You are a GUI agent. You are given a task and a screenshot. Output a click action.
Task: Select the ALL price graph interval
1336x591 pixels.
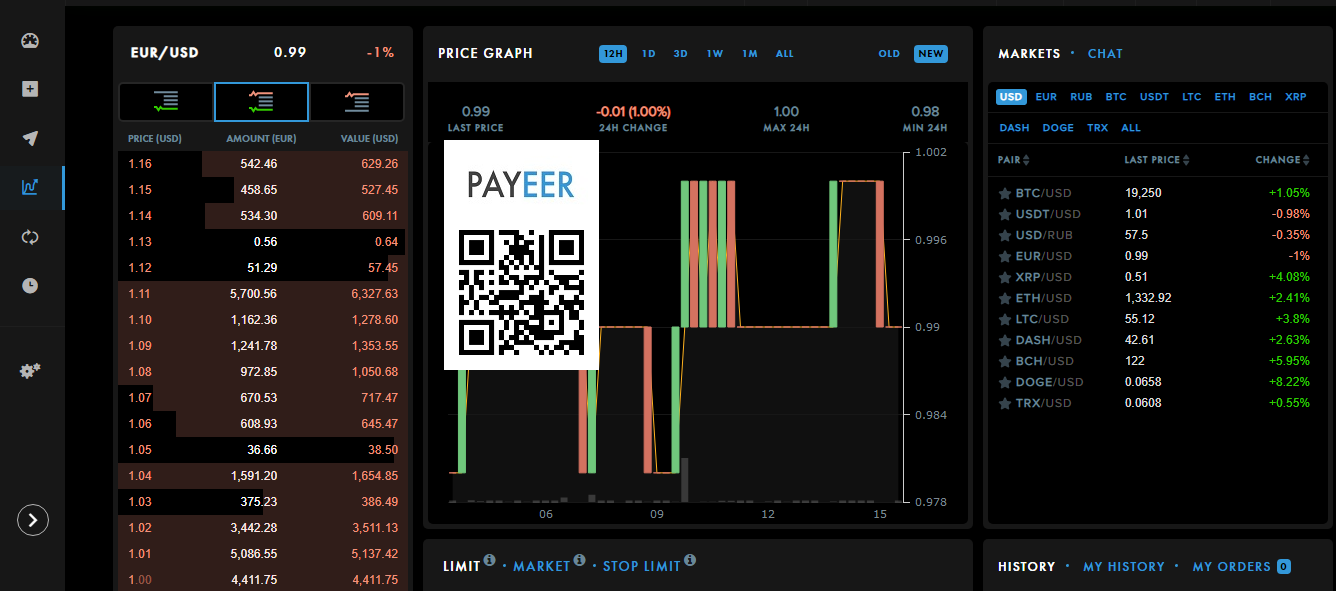pyautogui.click(x=785, y=54)
